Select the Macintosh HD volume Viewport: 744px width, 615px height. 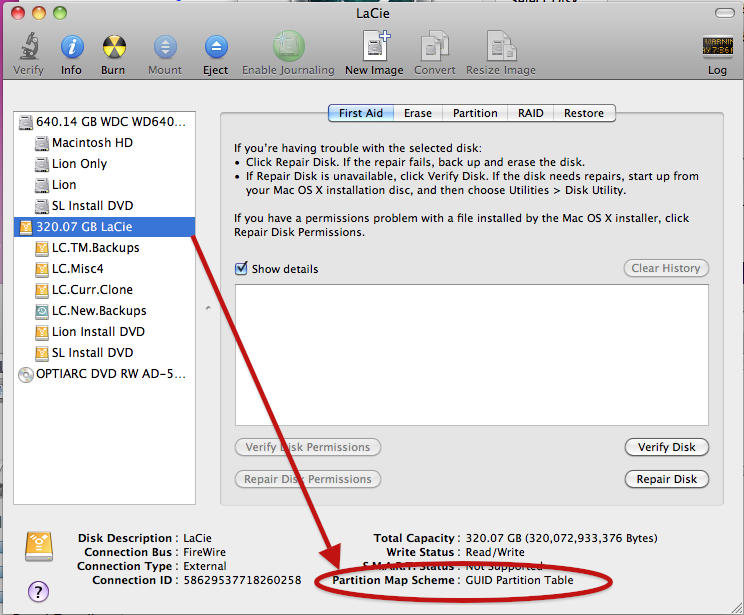pyautogui.click(x=104, y=143)
